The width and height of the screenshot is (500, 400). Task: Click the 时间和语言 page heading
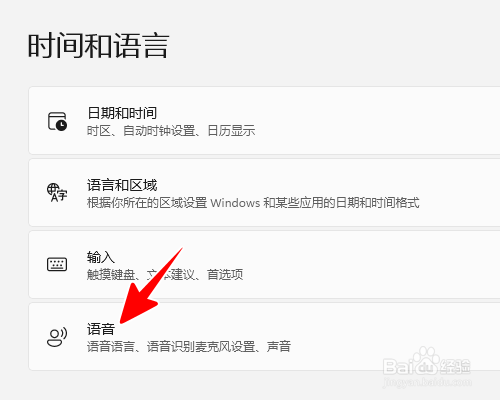[x=99, y=46]
